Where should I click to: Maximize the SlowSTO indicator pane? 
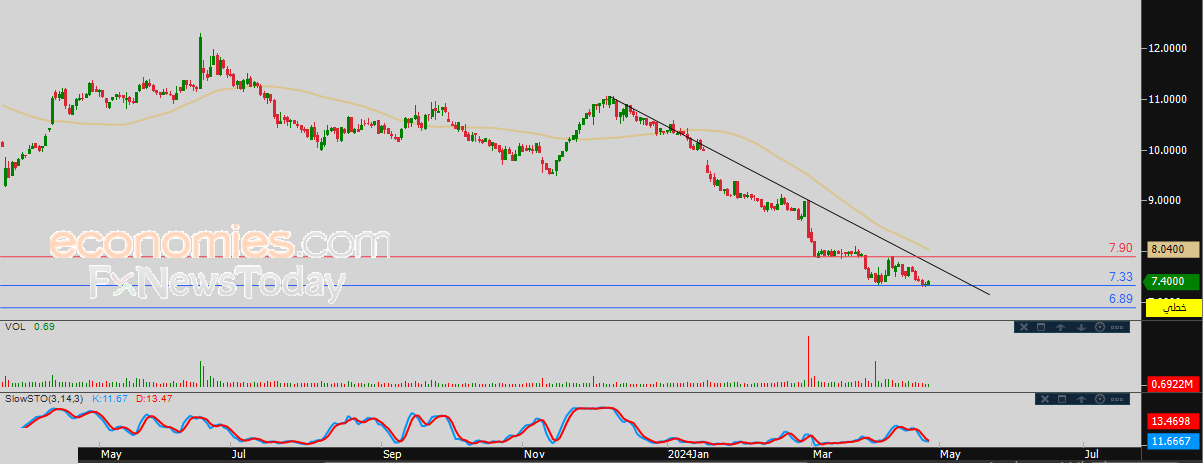coord(1062,399)
